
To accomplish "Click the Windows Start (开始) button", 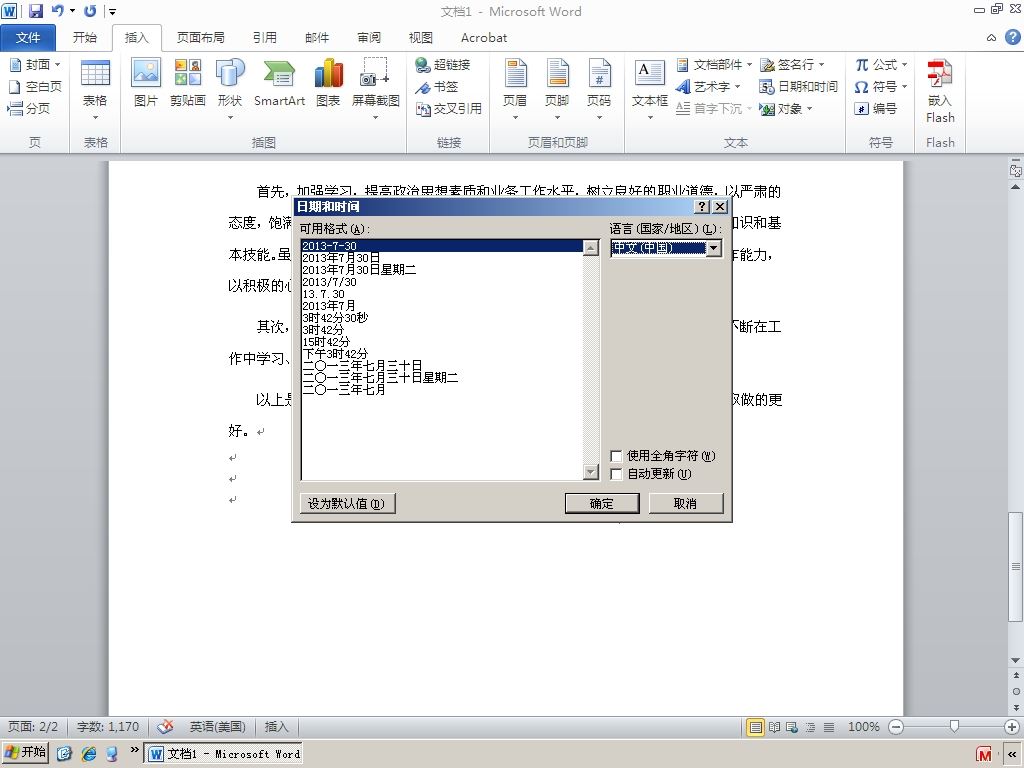I will (x=25, y=753).
